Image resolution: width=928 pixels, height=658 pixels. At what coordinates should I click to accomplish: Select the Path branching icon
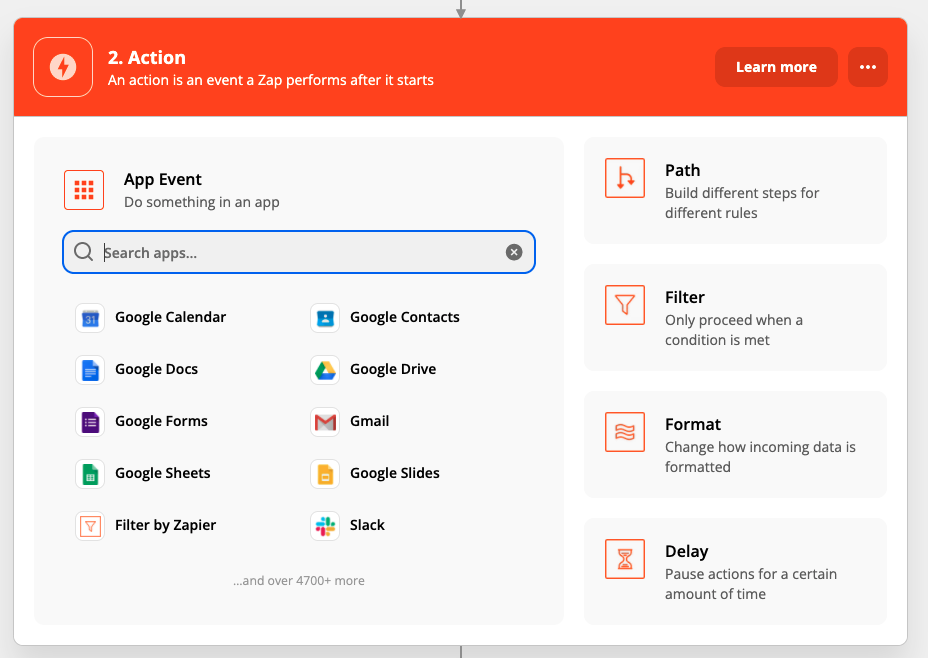pos(625,180)
